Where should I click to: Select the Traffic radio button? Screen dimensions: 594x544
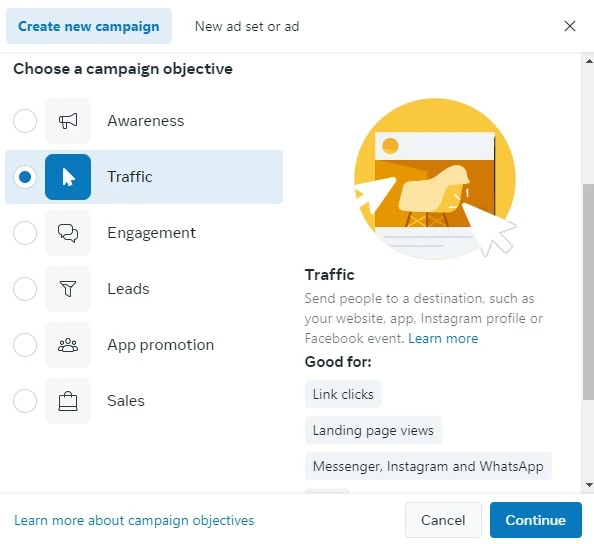[x=25, y=177]
